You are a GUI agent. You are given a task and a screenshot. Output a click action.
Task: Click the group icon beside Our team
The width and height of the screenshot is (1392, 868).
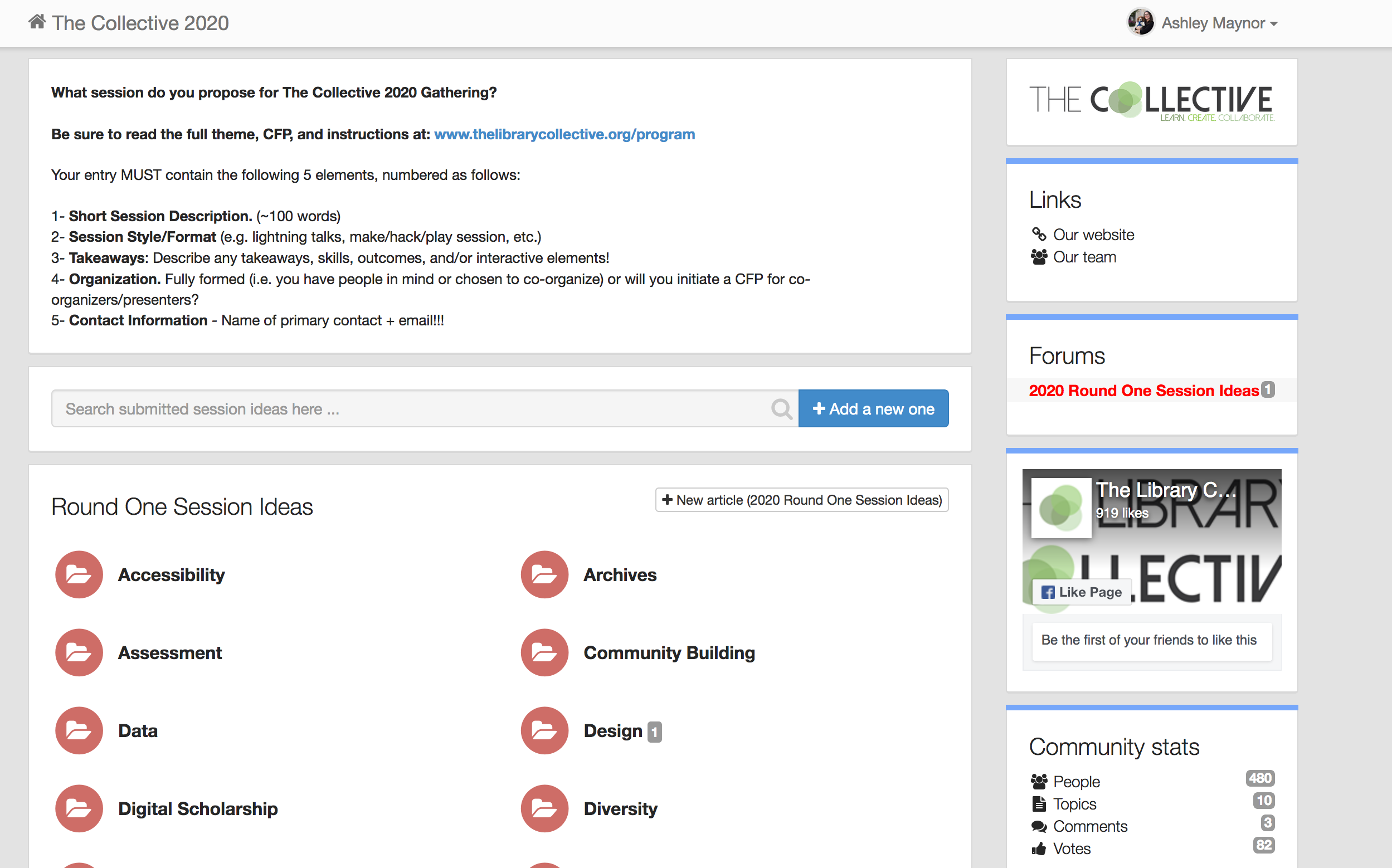1038,257
